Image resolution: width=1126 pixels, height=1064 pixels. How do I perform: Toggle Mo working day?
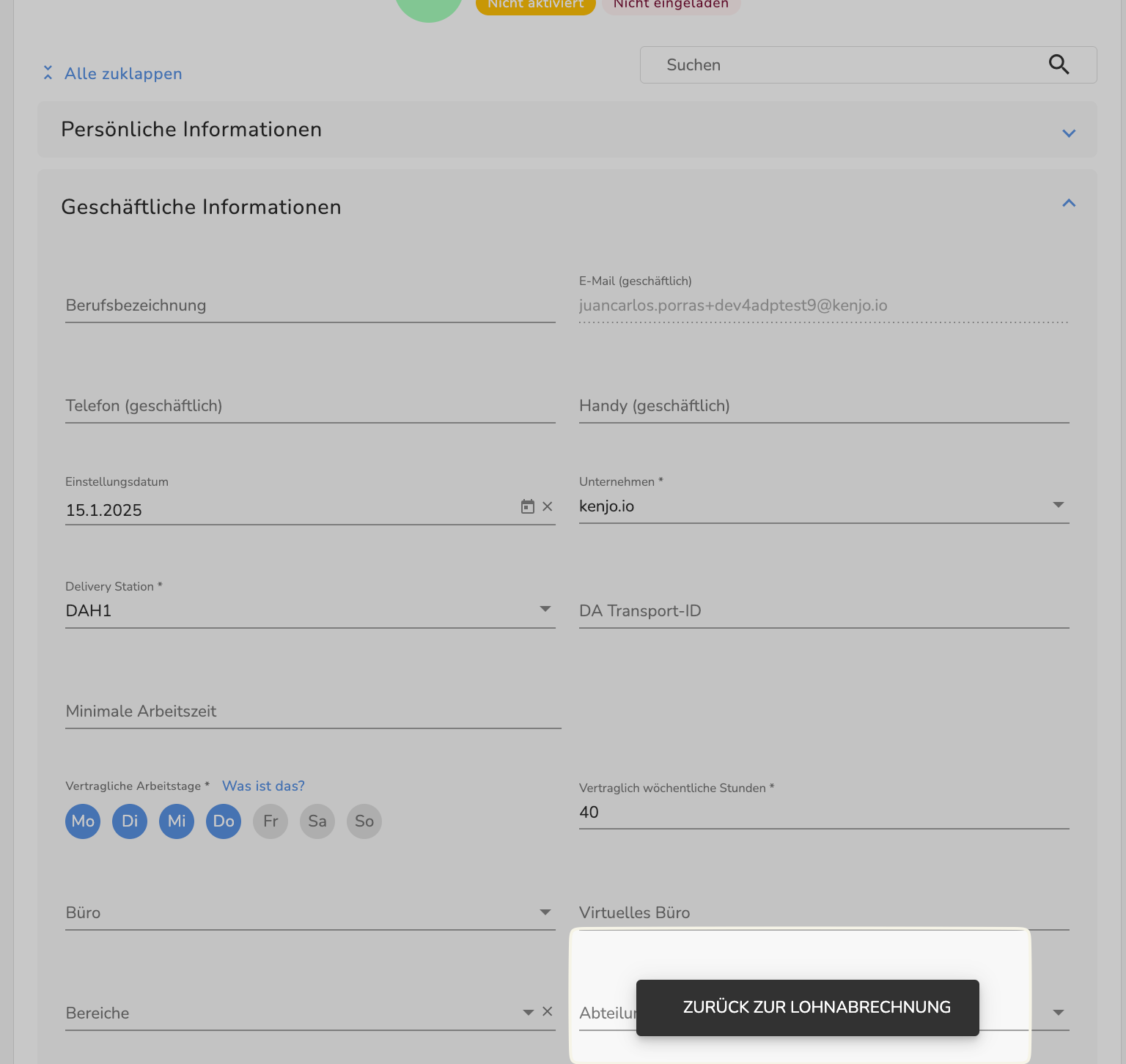click(83, 821)
